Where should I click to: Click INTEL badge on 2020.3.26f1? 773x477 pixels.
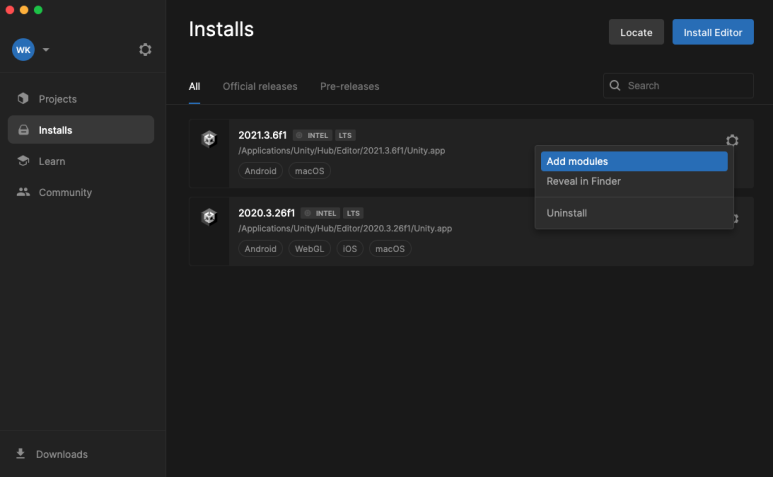320,213
